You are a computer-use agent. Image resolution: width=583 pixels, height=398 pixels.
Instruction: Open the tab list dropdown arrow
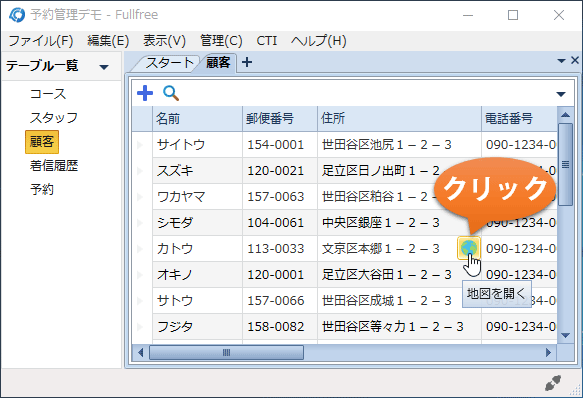[x=561, y=61]
